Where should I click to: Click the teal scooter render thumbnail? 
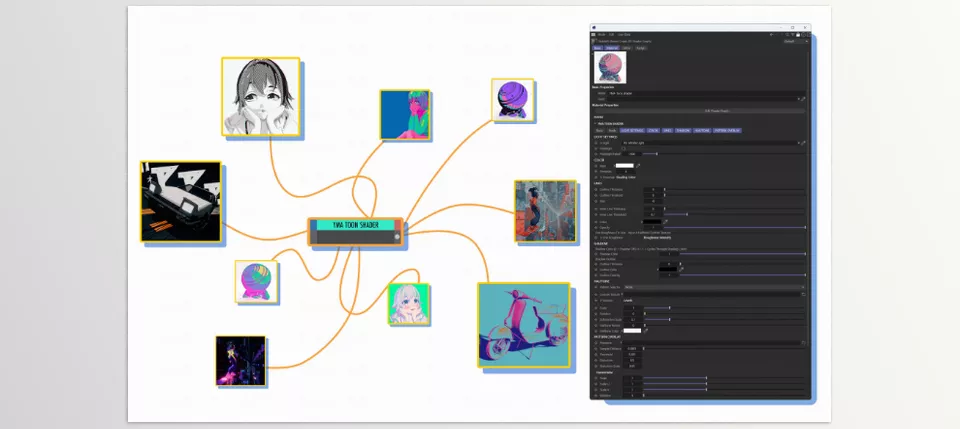click(x=523, y=325)
